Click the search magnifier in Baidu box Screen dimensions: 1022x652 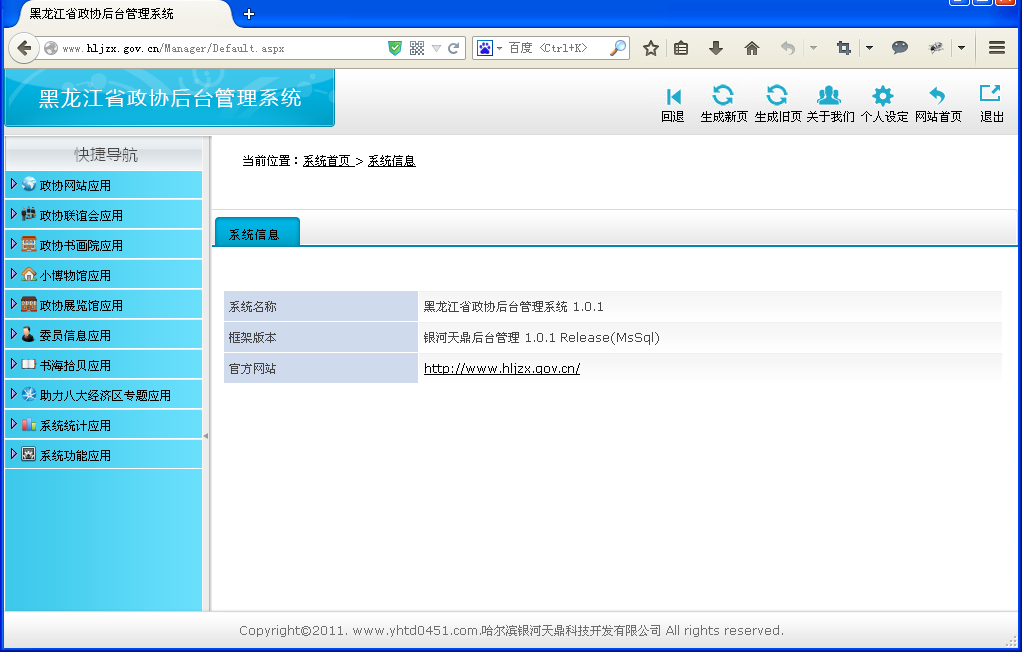617,48
